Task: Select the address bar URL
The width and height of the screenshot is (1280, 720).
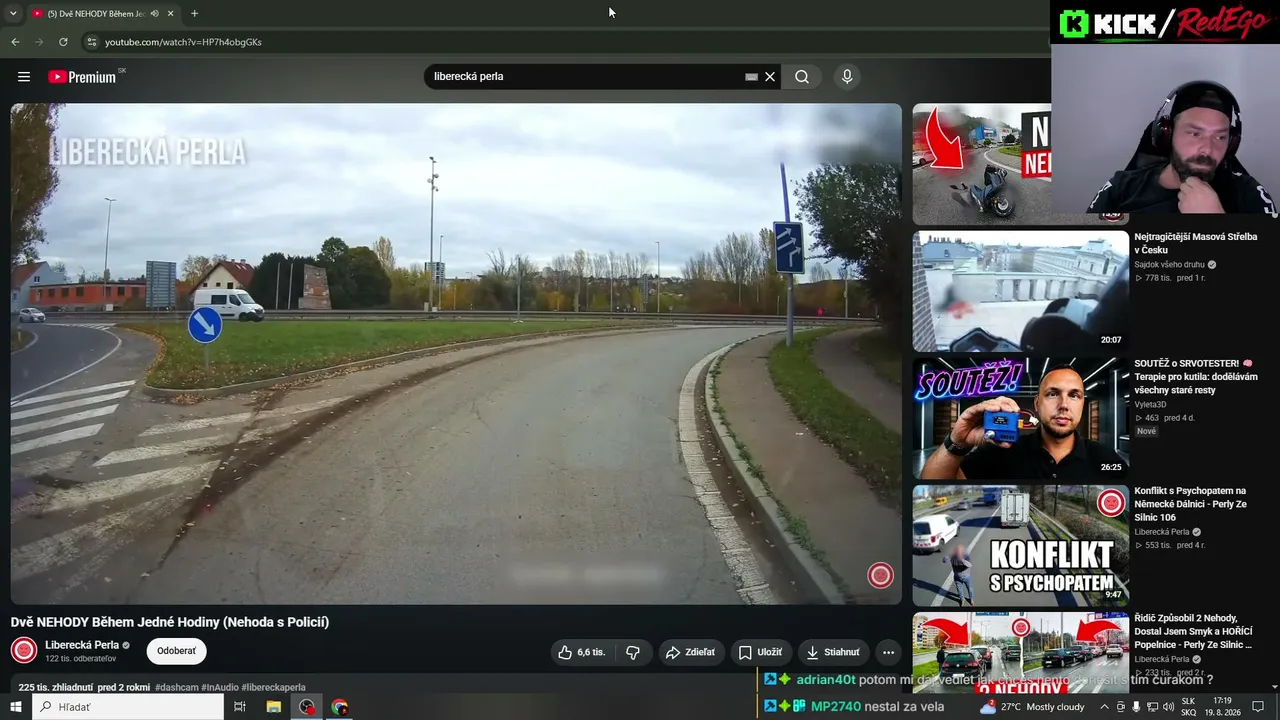Action: tap(183, 42)
